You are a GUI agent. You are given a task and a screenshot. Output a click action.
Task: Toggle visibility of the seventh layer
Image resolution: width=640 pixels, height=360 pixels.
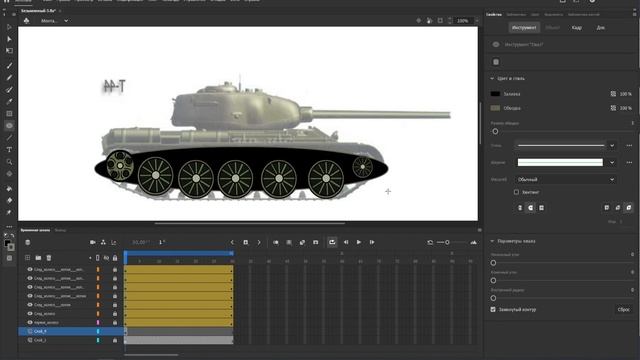[x=30, y=322]
